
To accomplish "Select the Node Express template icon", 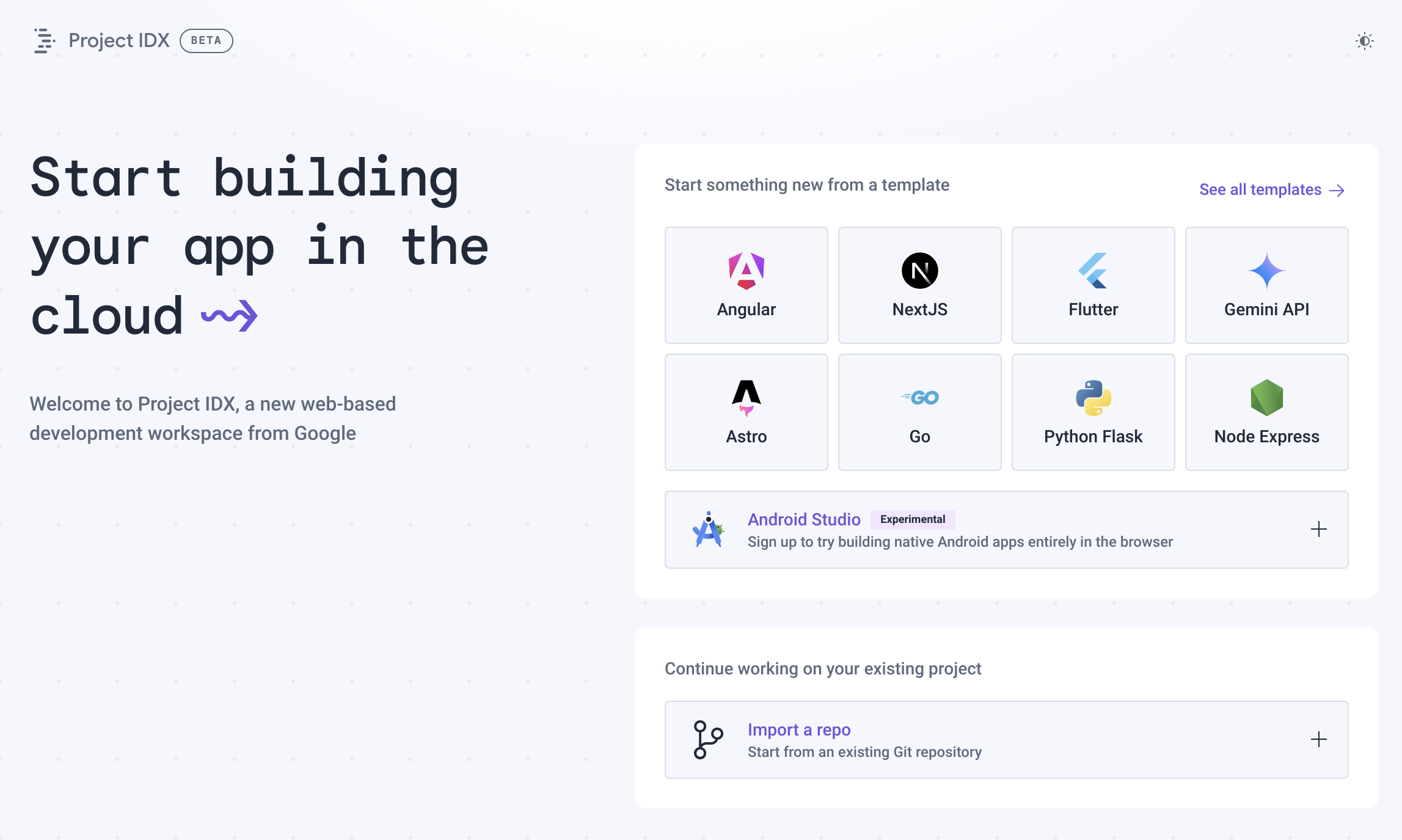I will (x=1265, y=396).
